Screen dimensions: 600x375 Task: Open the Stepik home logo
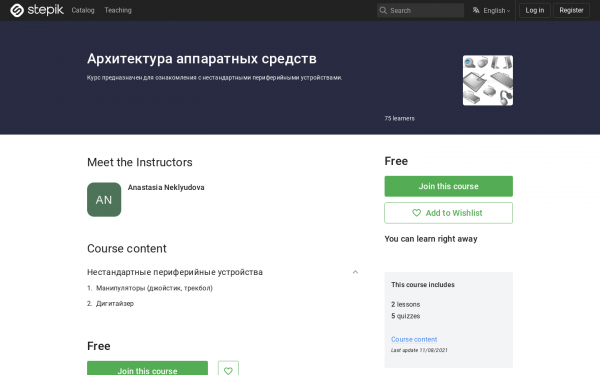37,10
